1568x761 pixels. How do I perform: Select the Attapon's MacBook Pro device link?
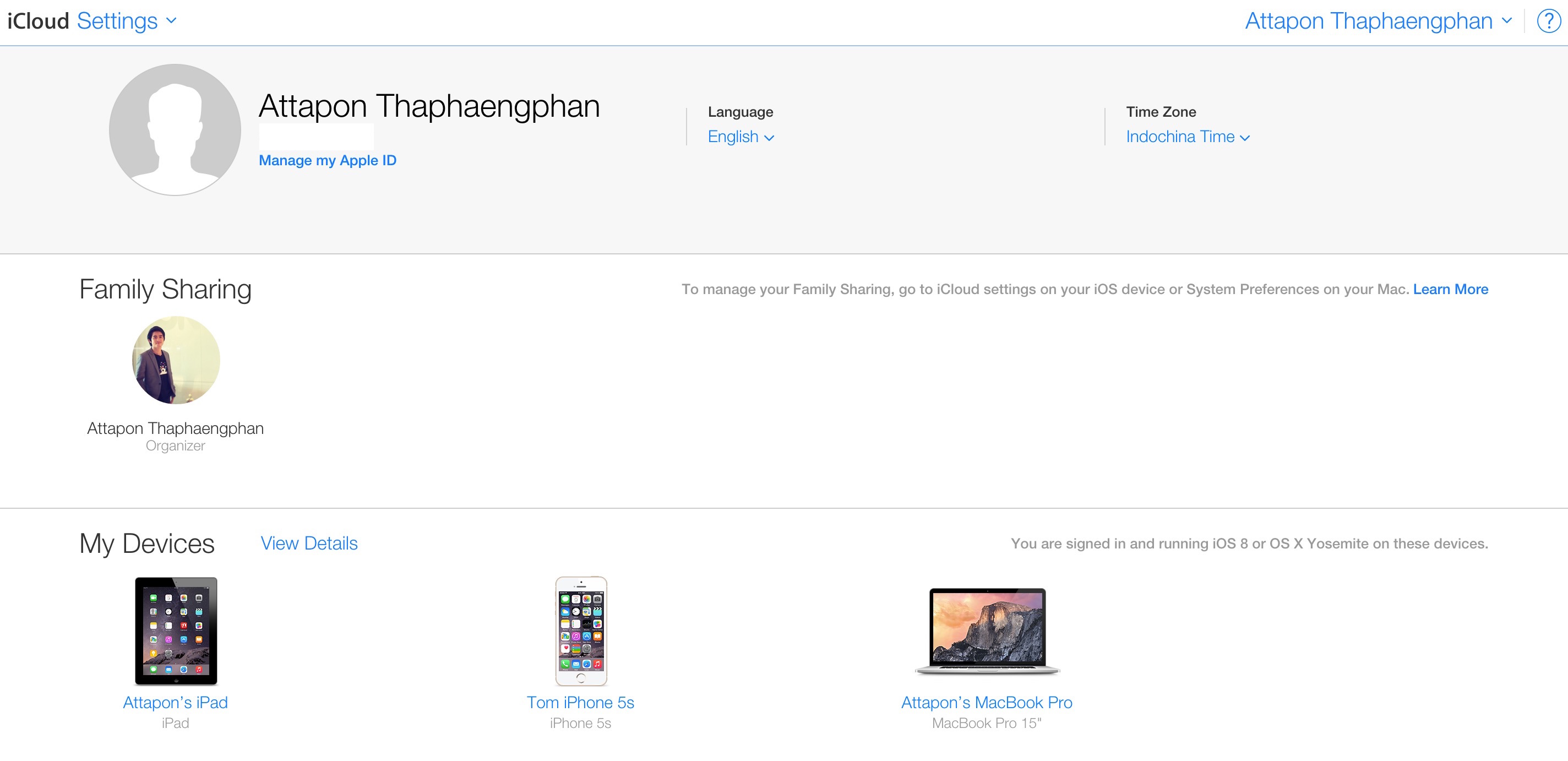pos(986,702)
